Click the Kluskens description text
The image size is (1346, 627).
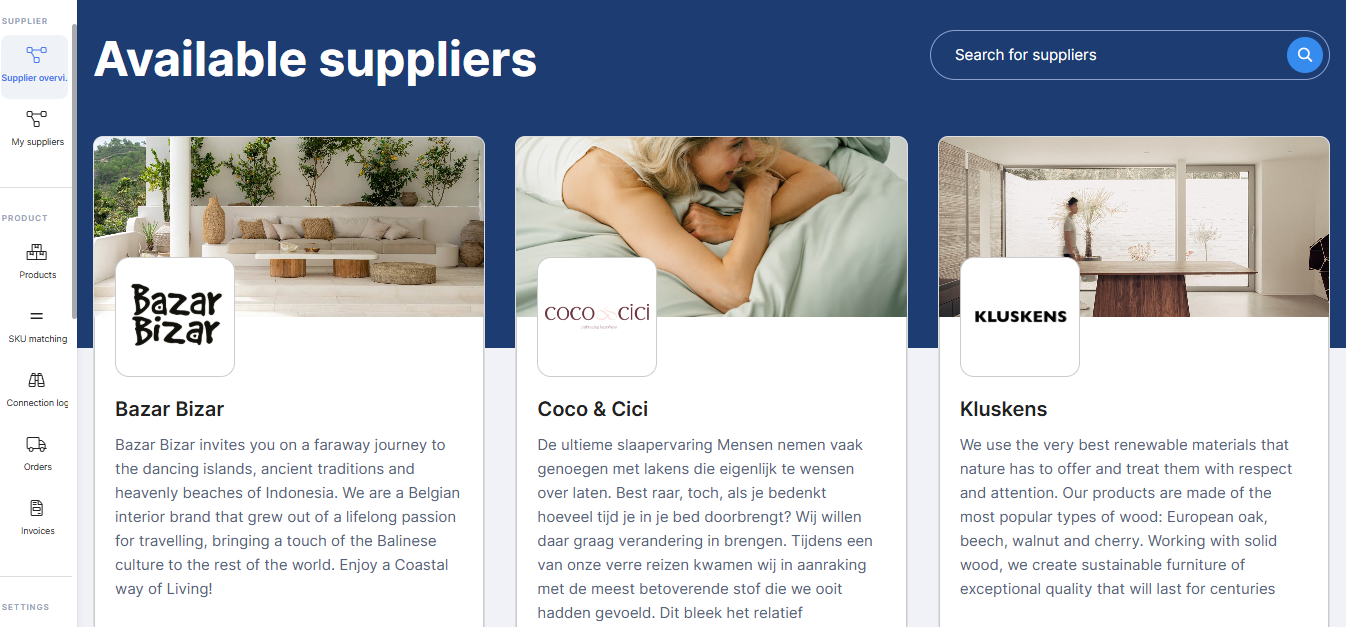point(1127,517)
